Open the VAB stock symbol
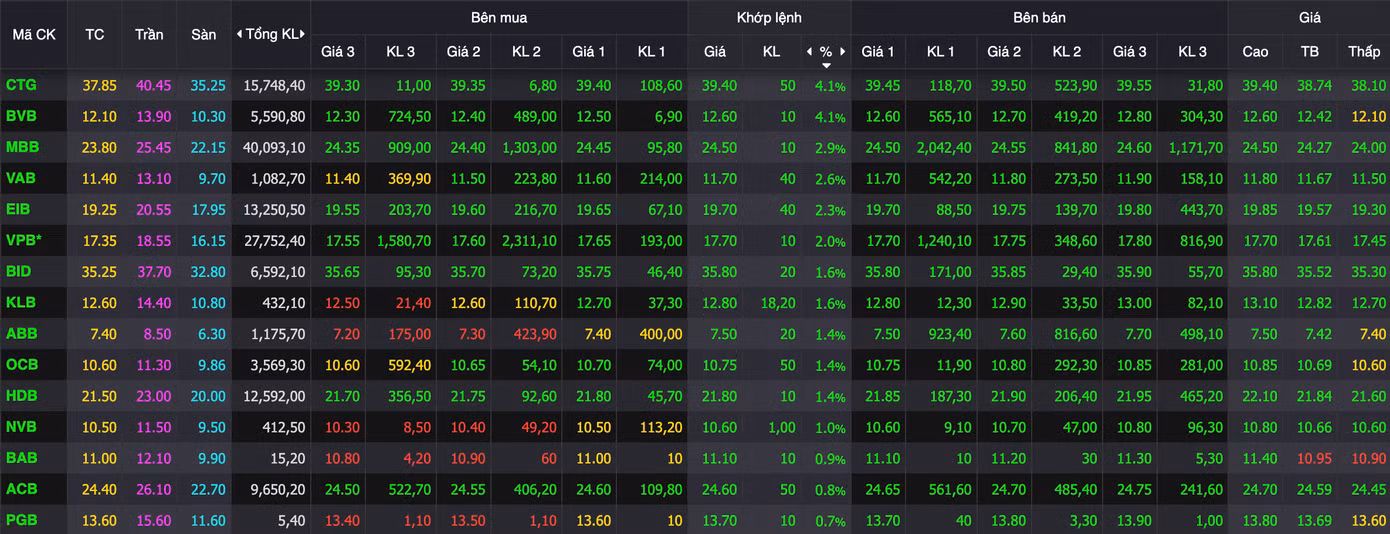The height and width of the screenshot is (534, 1390). coord(21,178)
